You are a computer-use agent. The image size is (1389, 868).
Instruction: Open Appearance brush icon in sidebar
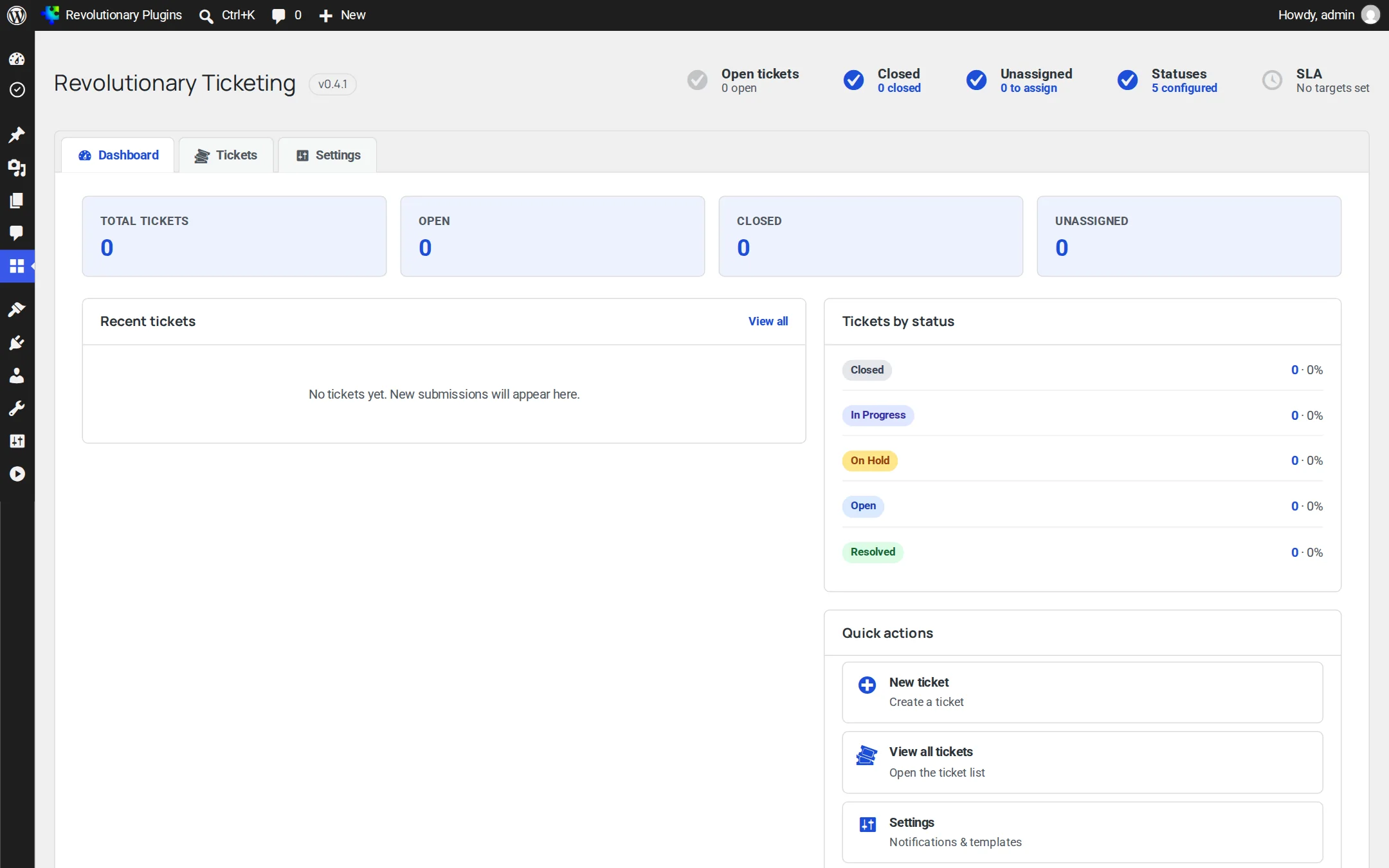point(17,310)
